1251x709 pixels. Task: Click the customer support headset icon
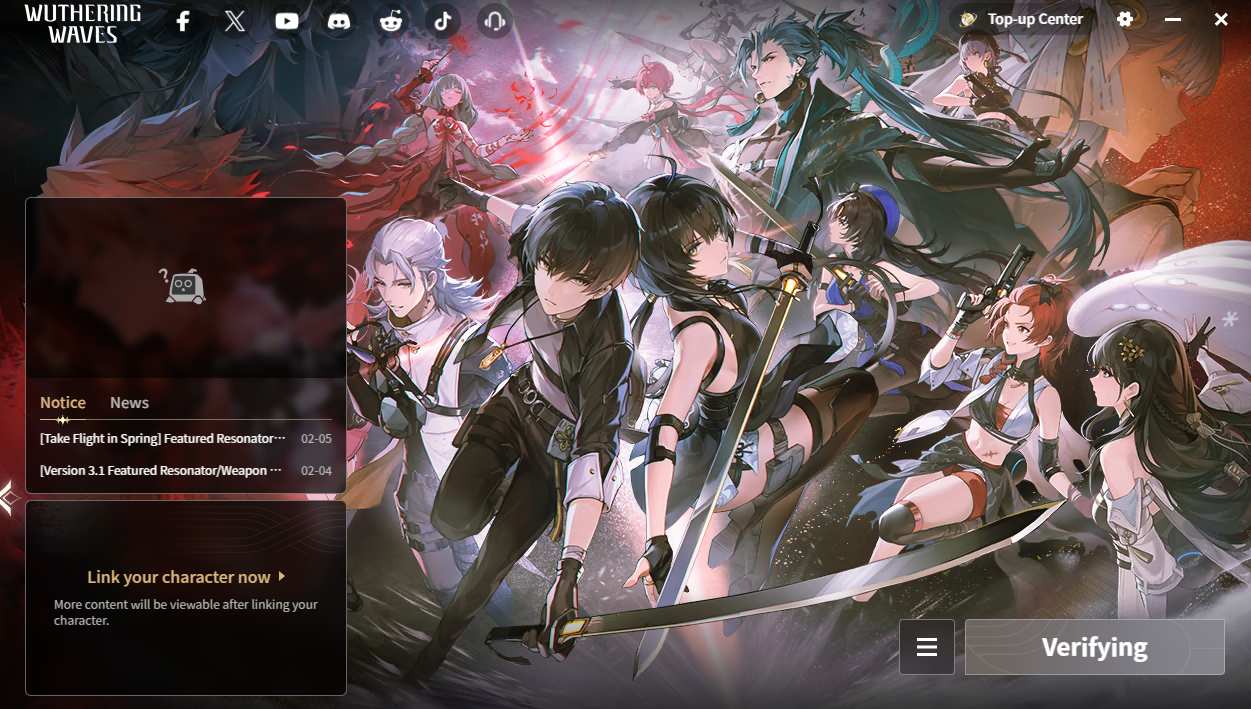pyautogui.click(x=495, y=21)
